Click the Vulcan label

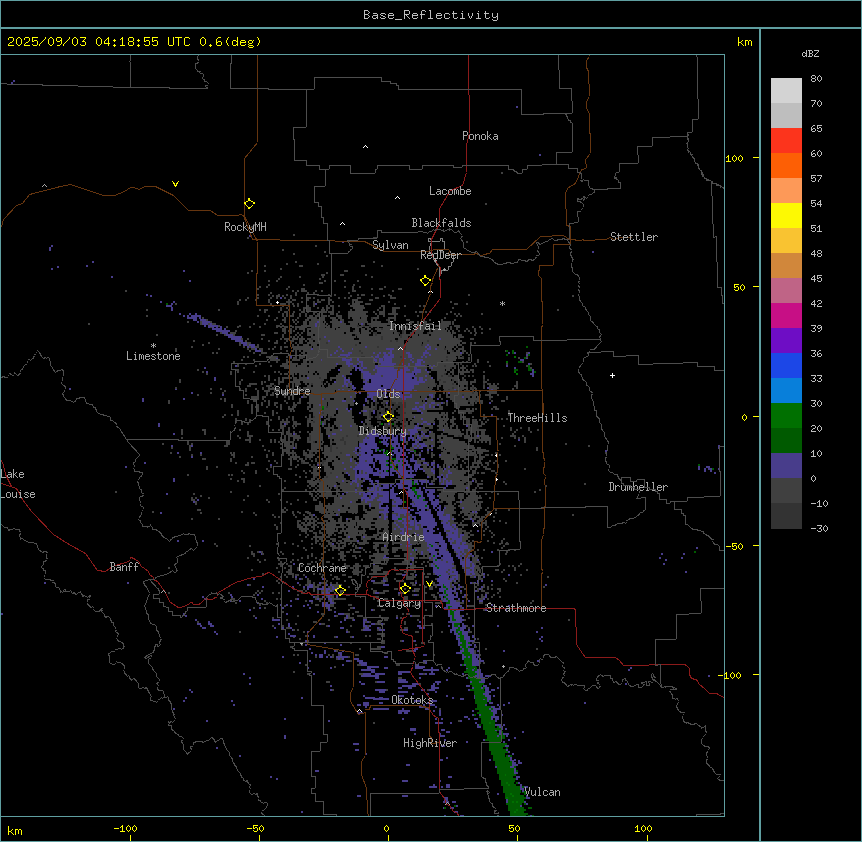click(x=542, y=792)
